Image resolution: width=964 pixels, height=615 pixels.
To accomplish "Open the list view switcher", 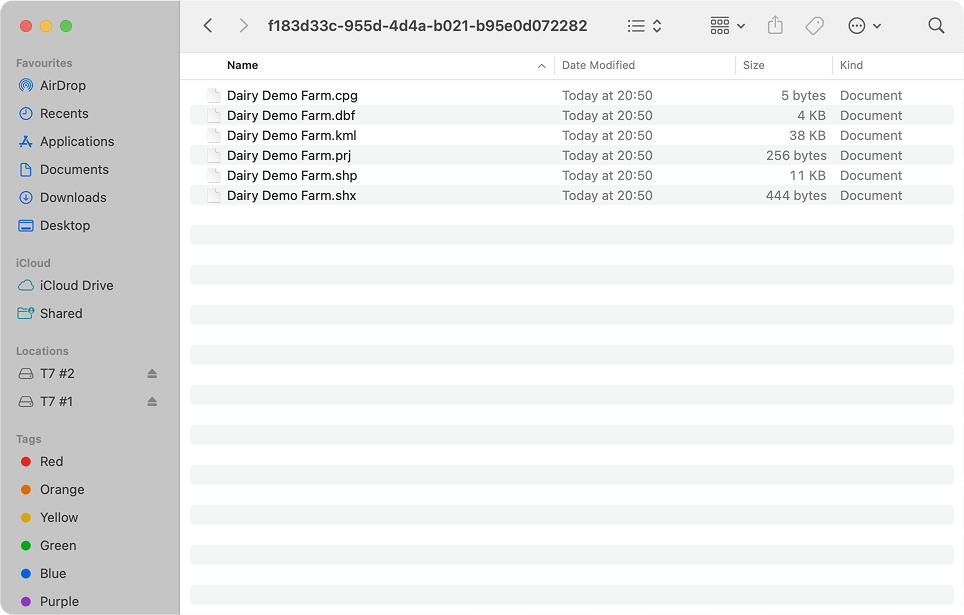I will [x=644, y=26].
